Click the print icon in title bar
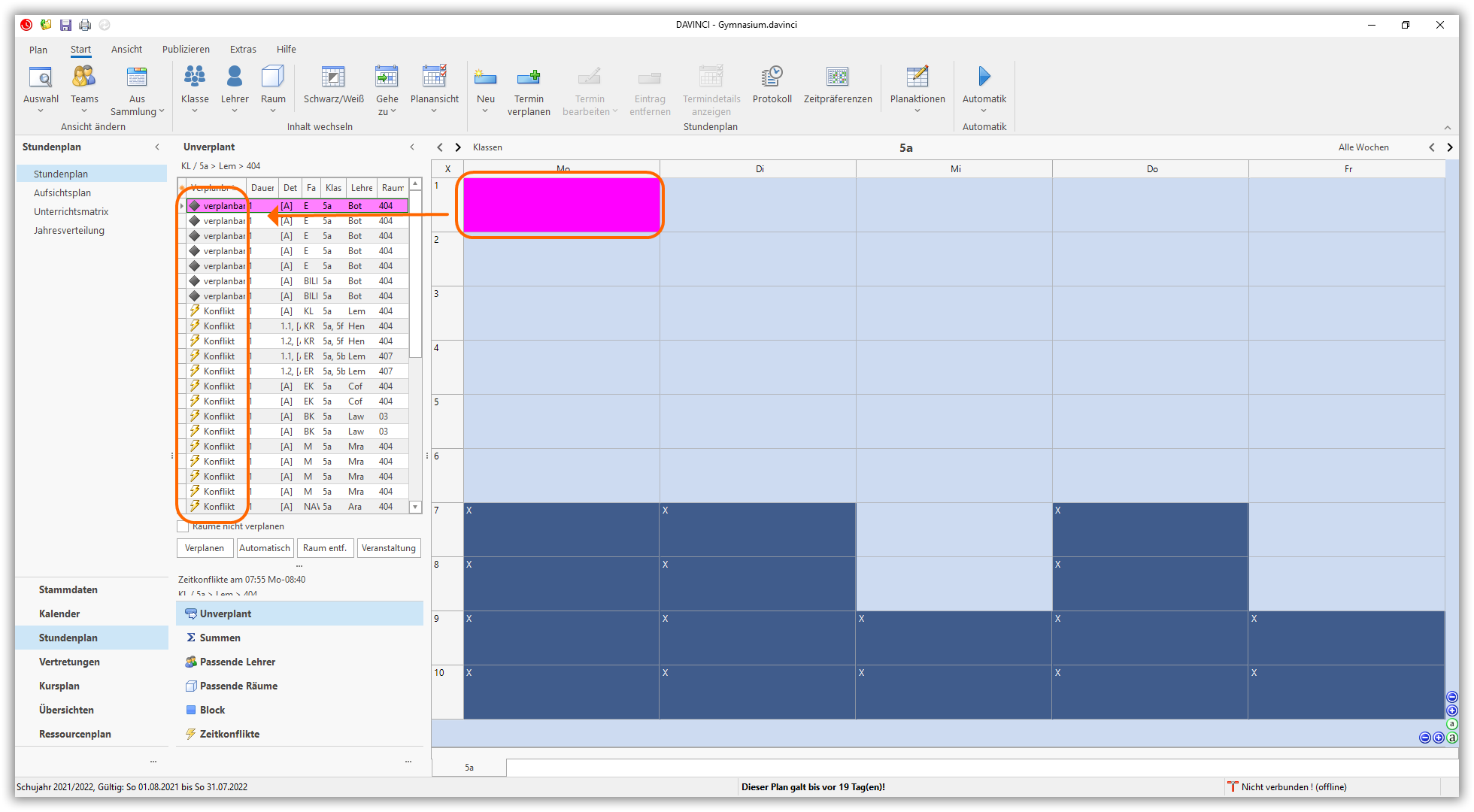Image resolution: width=1474 pixels, height=812 pixels. (x=85, y=25)
